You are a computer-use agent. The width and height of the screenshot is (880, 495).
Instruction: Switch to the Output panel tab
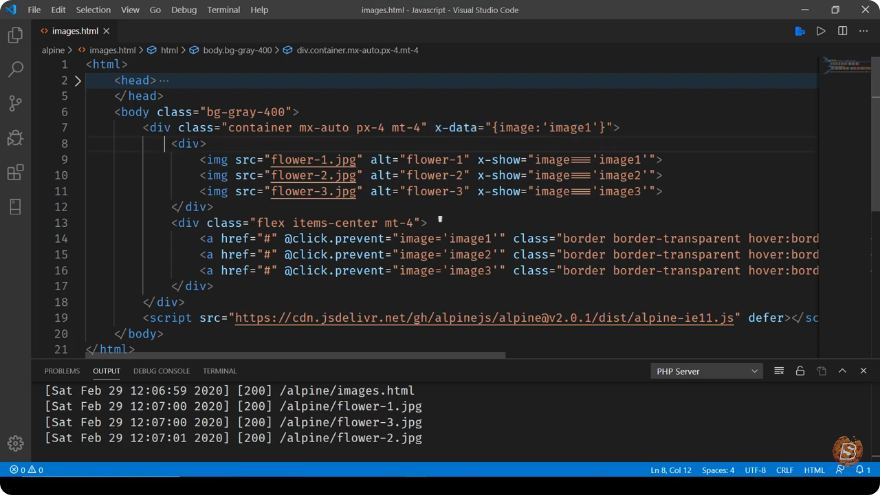pos(106,371)
